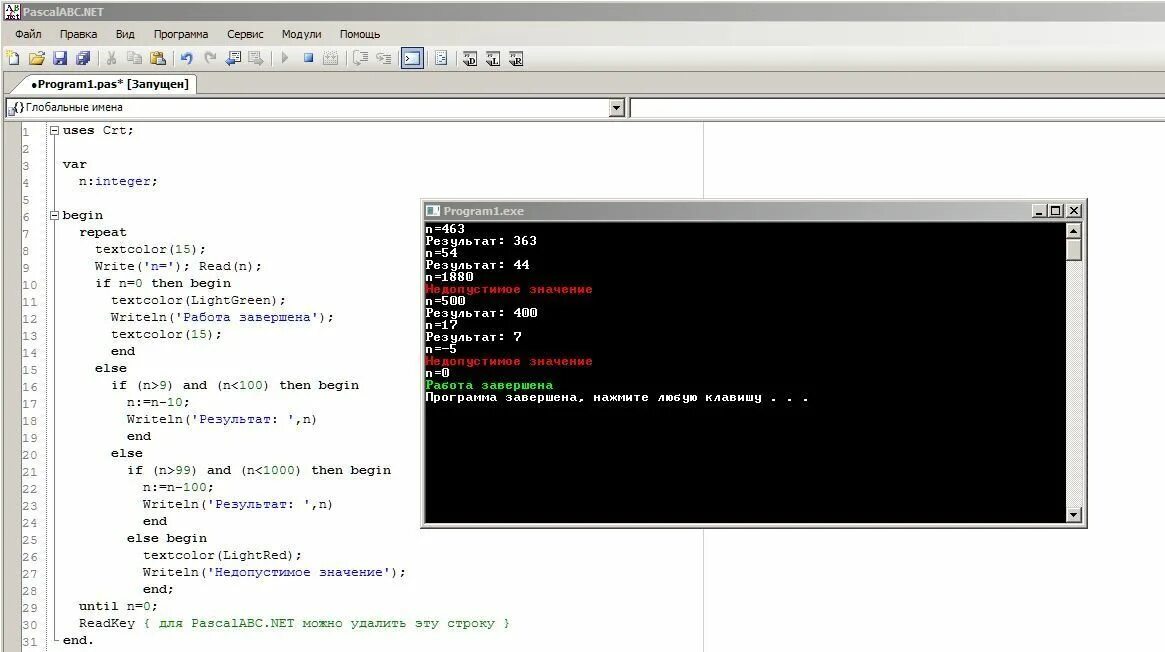1165x652 pixels.
Task: Open the Глобальные имена dropdown arrow
Action: [616, 108]
